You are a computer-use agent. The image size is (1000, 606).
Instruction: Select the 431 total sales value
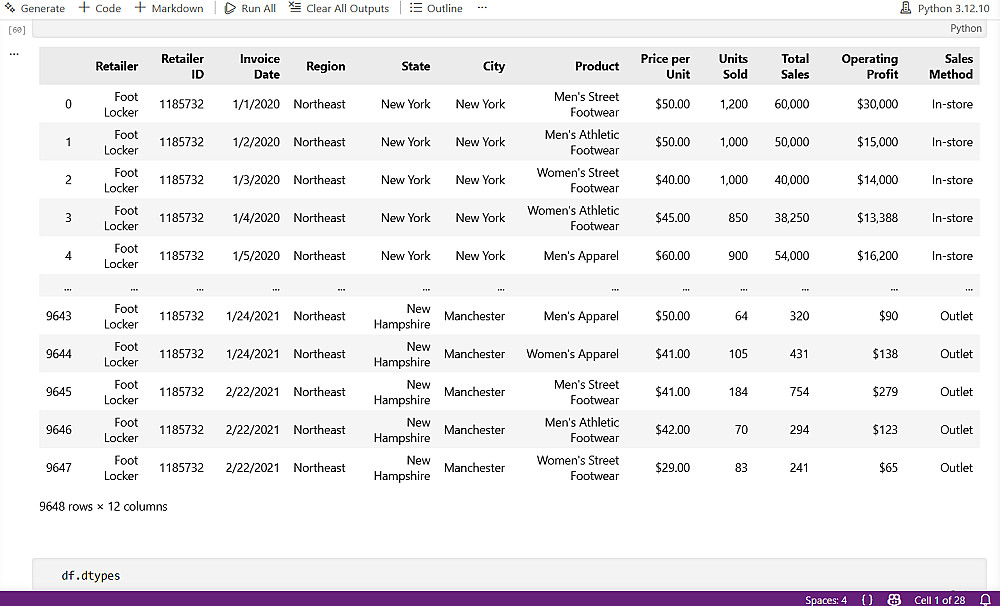click(799, 354)
